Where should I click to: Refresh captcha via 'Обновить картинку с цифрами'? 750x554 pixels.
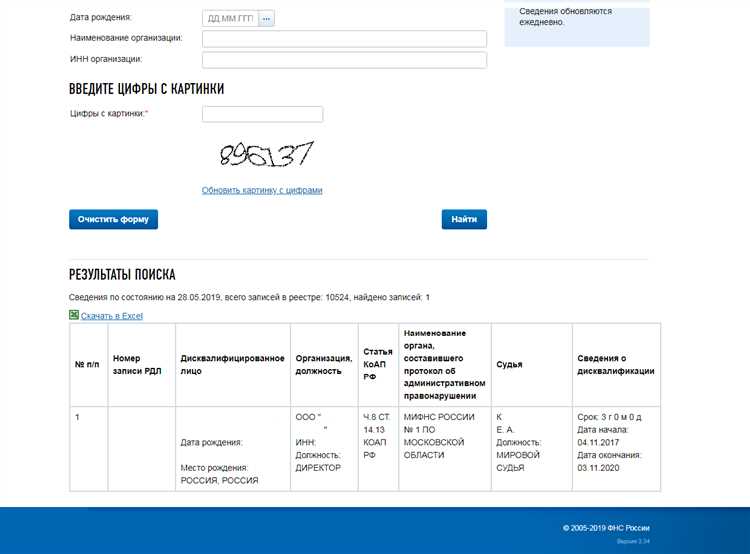[x=262, y=190]
